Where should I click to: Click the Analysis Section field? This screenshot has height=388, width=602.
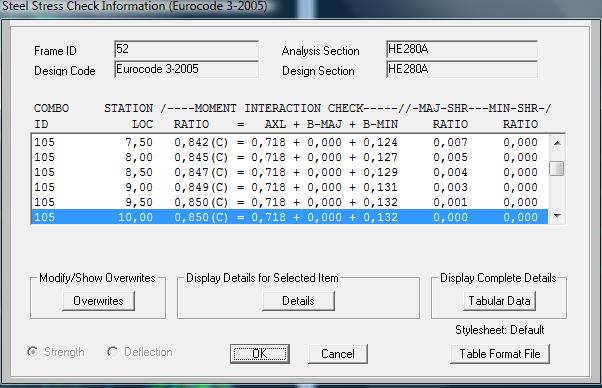462,49
